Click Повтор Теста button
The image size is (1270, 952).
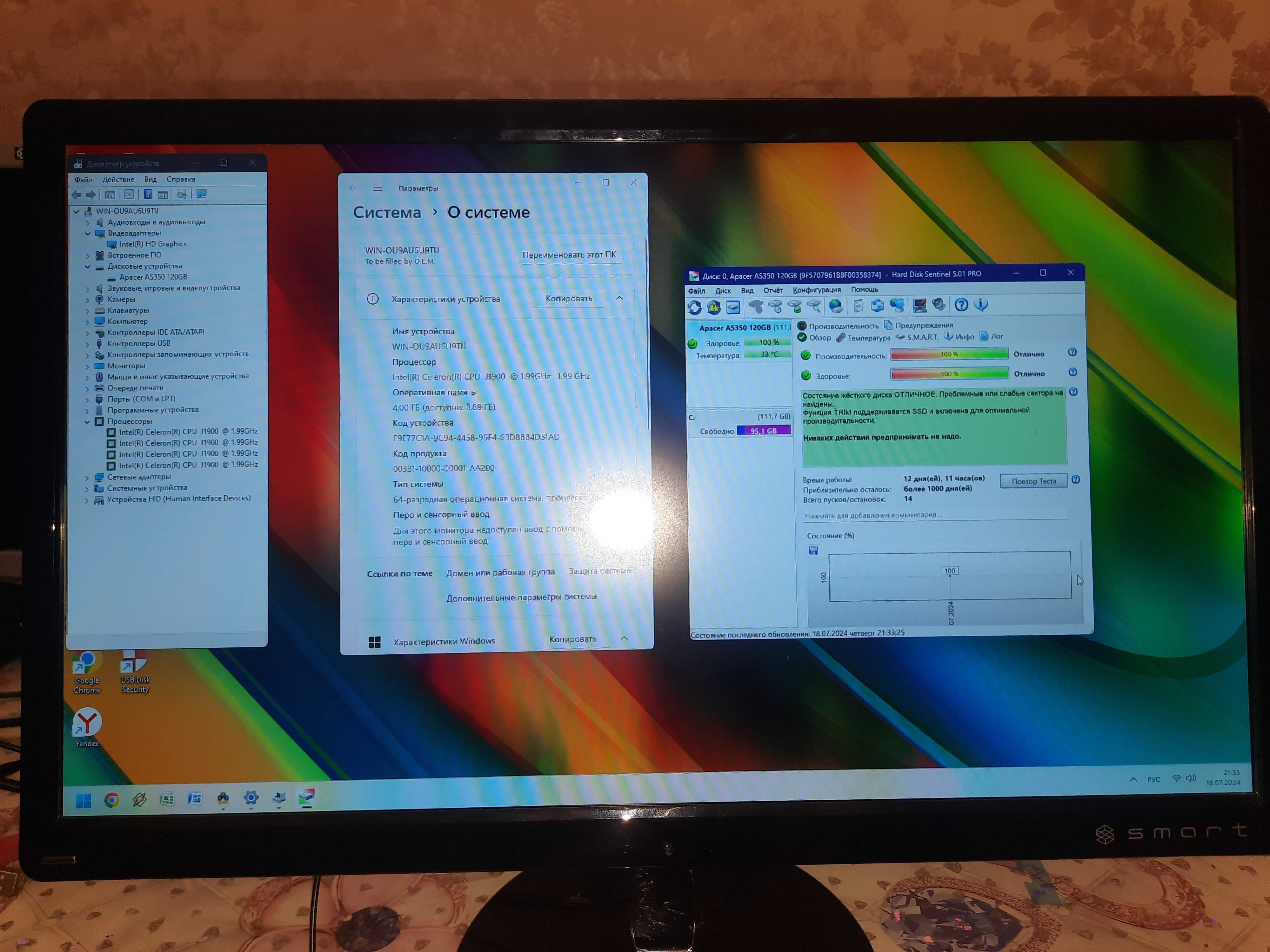1033,481
